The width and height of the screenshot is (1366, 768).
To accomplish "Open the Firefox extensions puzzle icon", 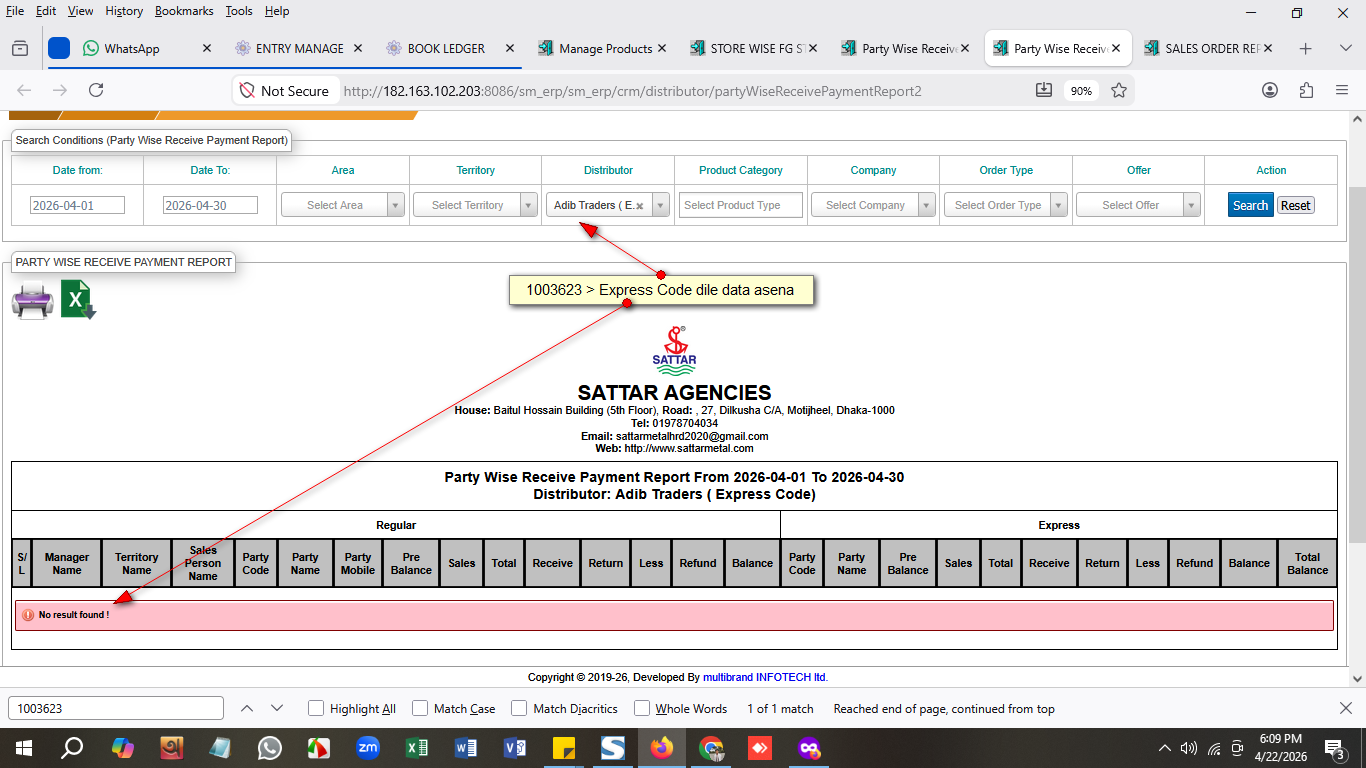I will point(1306,90).
